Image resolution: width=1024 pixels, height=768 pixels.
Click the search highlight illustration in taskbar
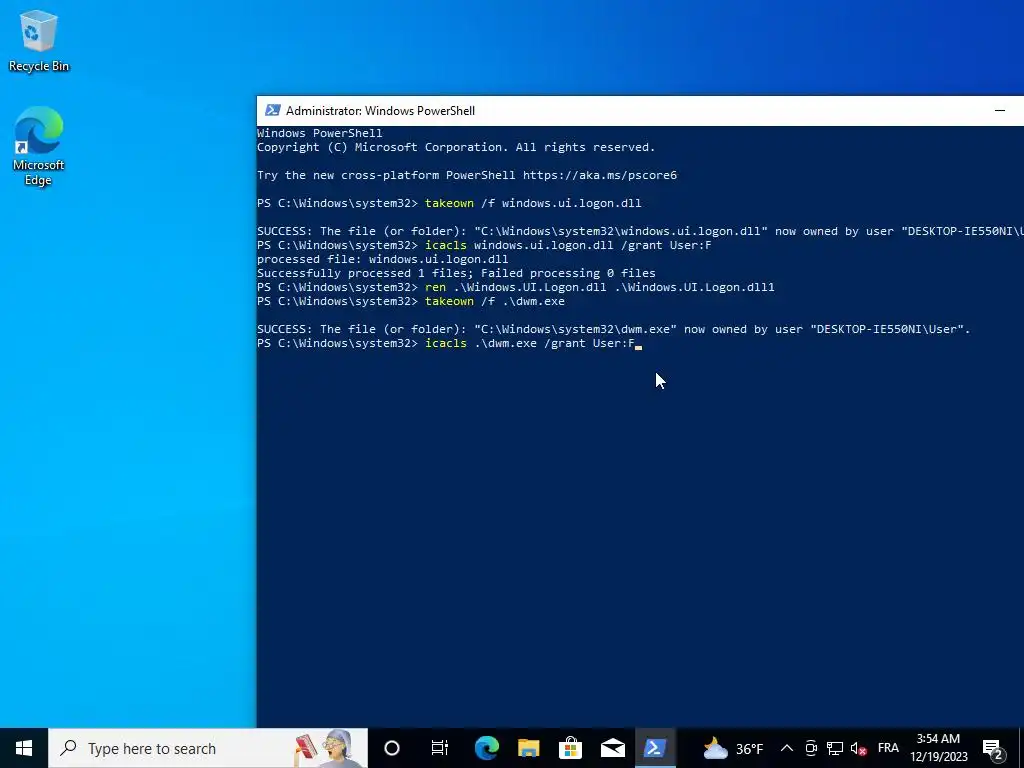coord(325,748)
